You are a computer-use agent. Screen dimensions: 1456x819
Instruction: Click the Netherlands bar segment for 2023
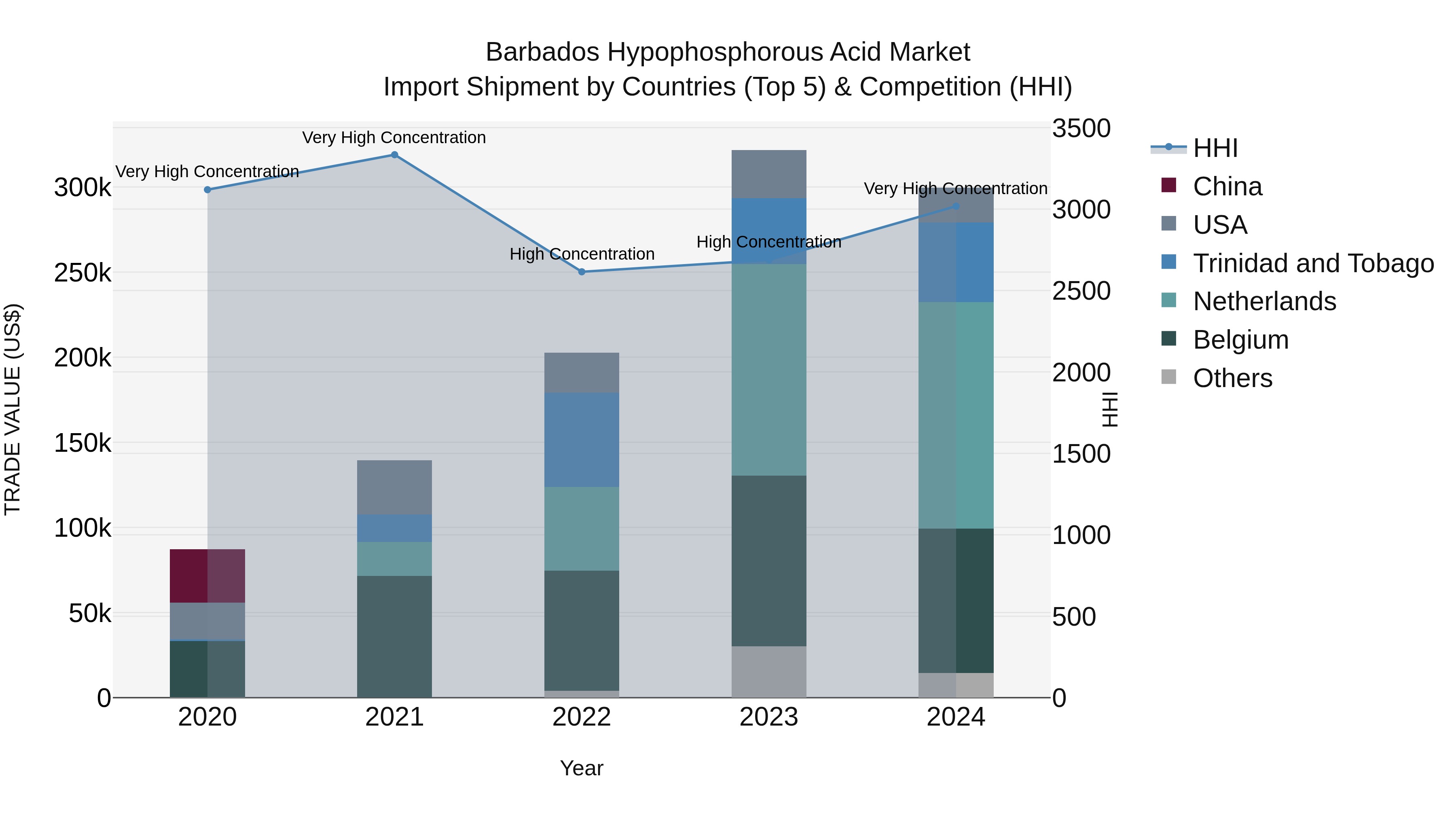click(x=769, y=370)
